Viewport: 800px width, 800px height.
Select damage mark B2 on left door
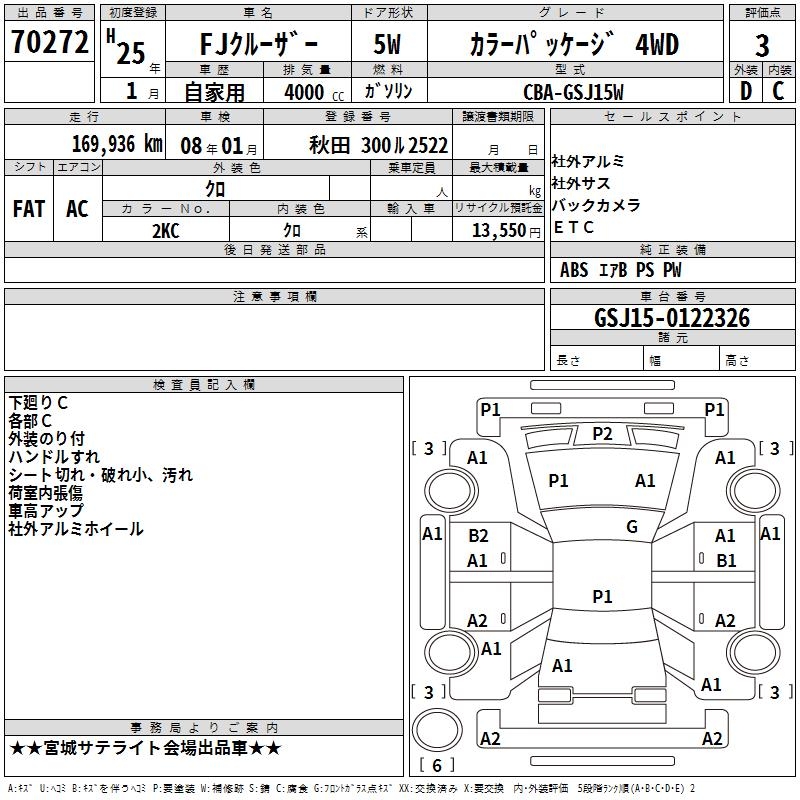point(479,536)
